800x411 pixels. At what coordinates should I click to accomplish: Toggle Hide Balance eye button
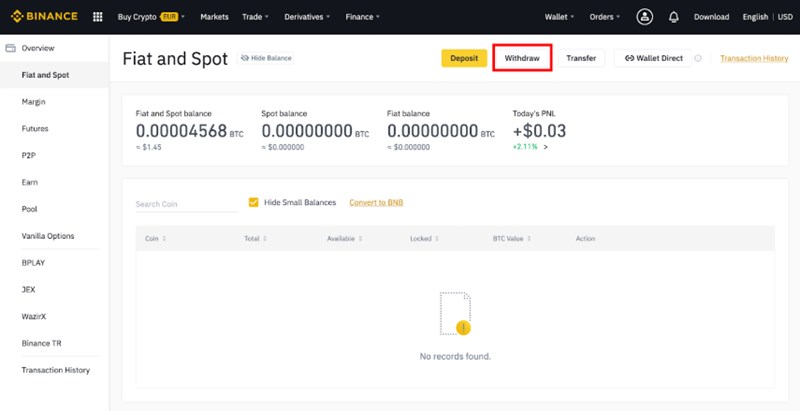[266, 59]
